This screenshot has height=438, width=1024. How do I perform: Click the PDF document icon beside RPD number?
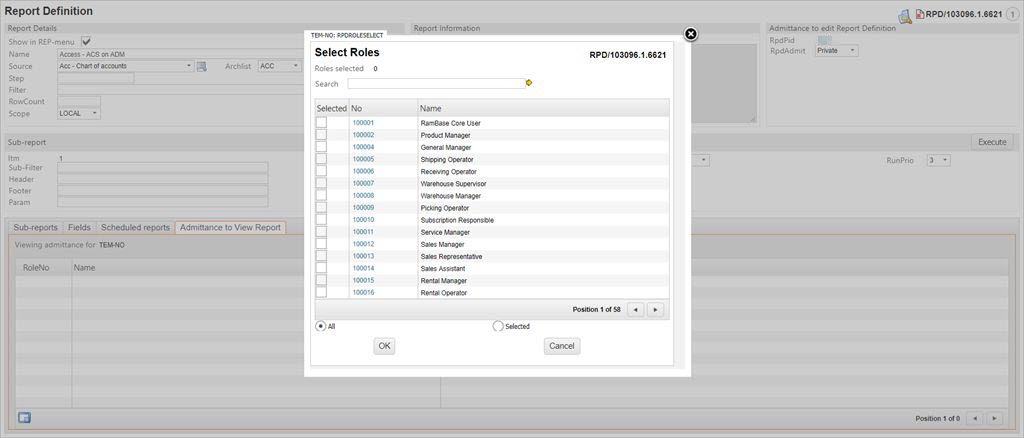click(920, 15)
